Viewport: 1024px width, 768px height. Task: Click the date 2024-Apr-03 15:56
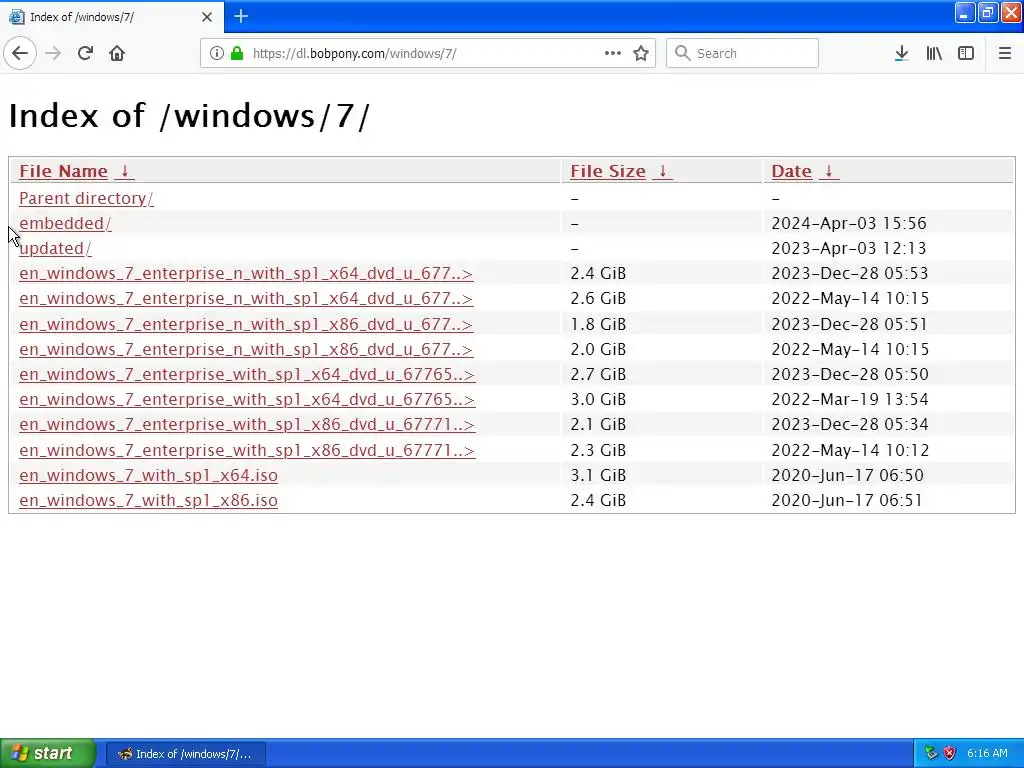pyautogui.click(x=848, y=223)
